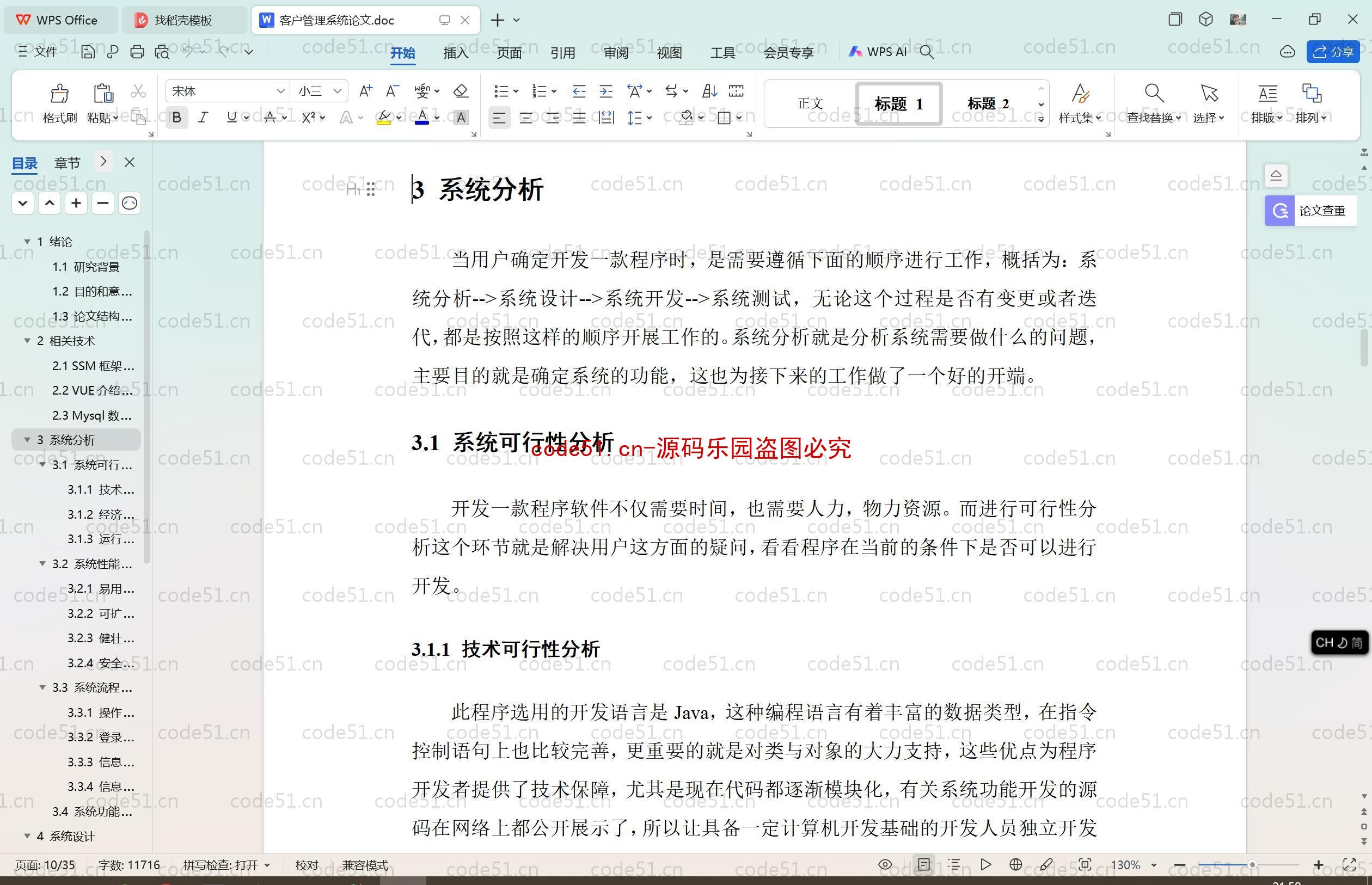Screen dimensions: 1372x885
Task: Click the Print icon in quick toolbar
Action: click(x=137, y=52)
